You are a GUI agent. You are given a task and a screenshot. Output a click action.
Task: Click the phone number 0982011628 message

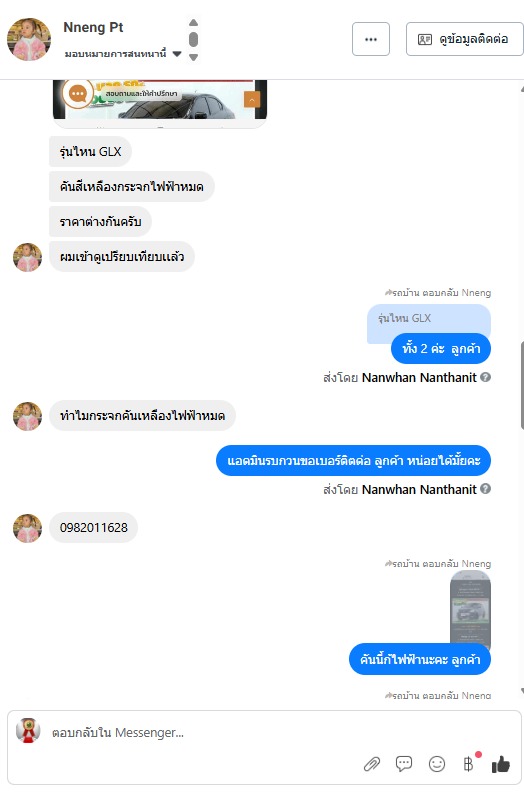click(x=94, y=528)
